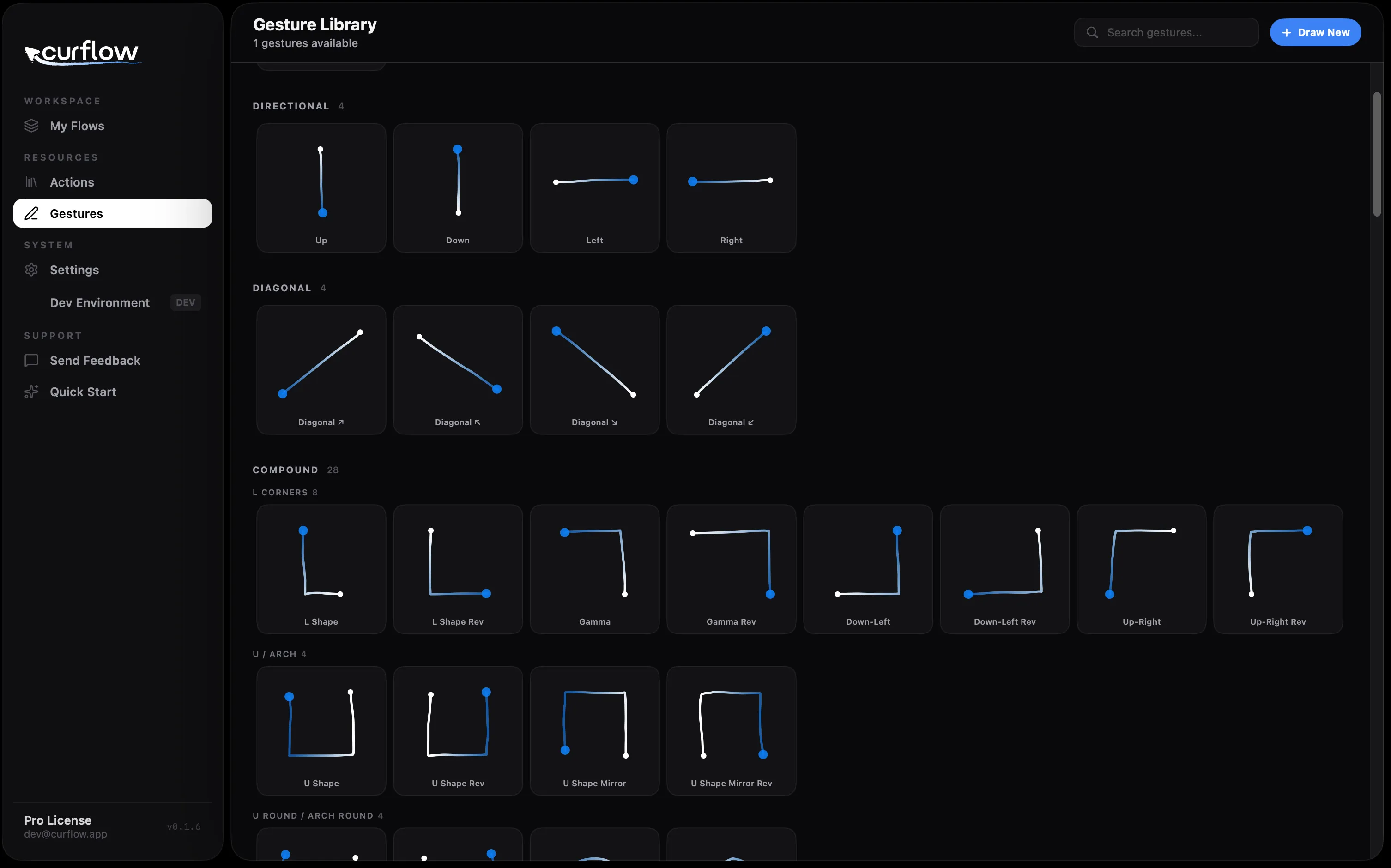Click the DIAGONAL section heading
The image size is (1391, 868).
tap(282, 288)
